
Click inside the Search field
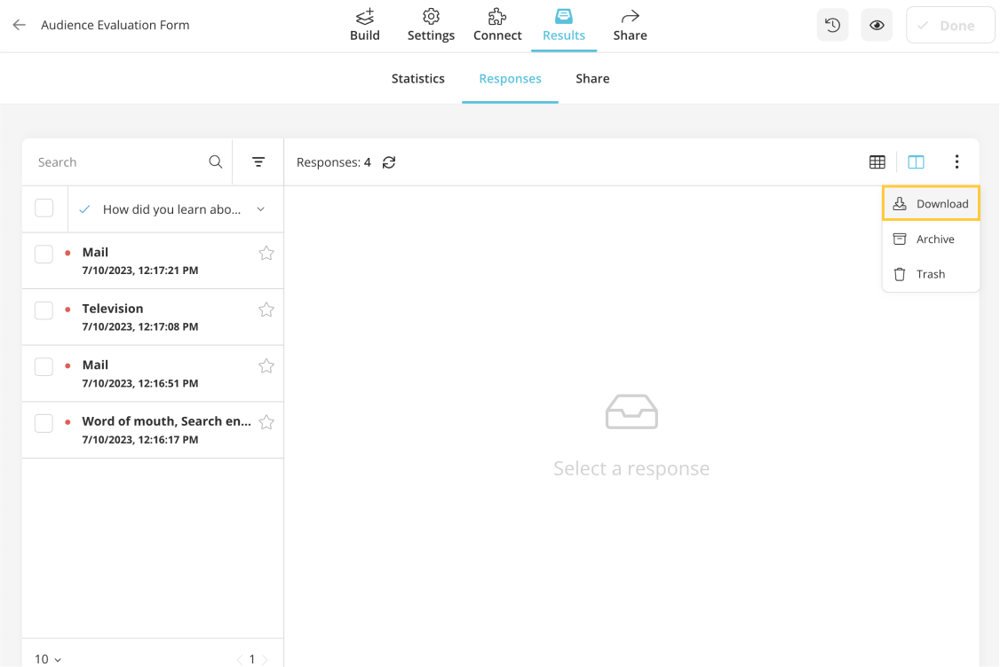[110, 161]
